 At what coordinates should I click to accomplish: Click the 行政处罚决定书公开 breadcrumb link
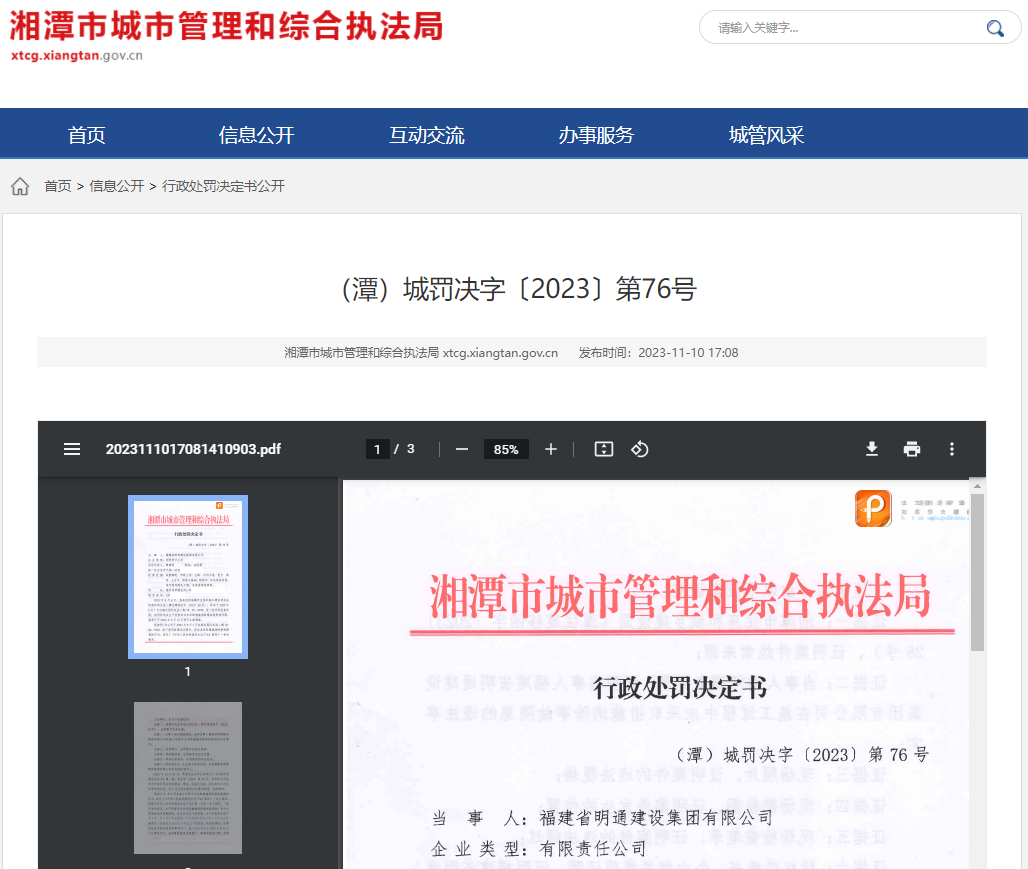[x=223, y=186]
